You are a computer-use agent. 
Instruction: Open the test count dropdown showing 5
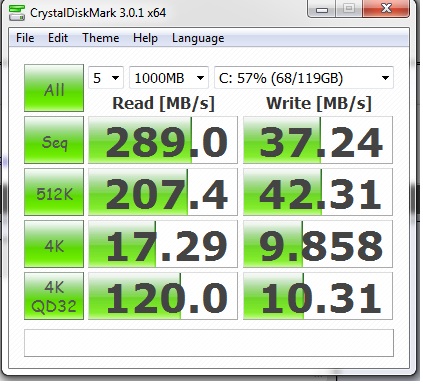106,78
